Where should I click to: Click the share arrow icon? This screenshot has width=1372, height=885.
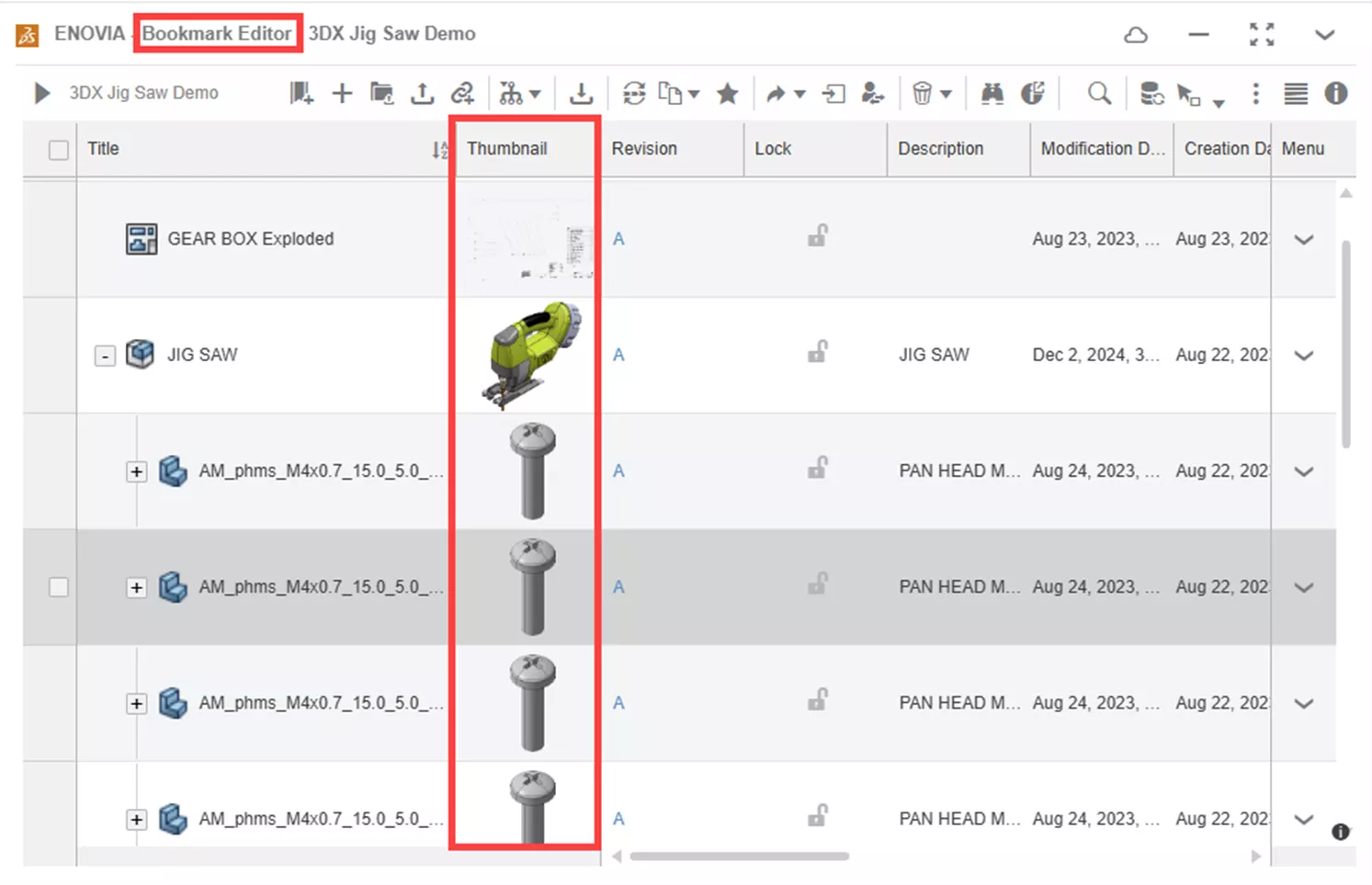[x=777, y=94]
